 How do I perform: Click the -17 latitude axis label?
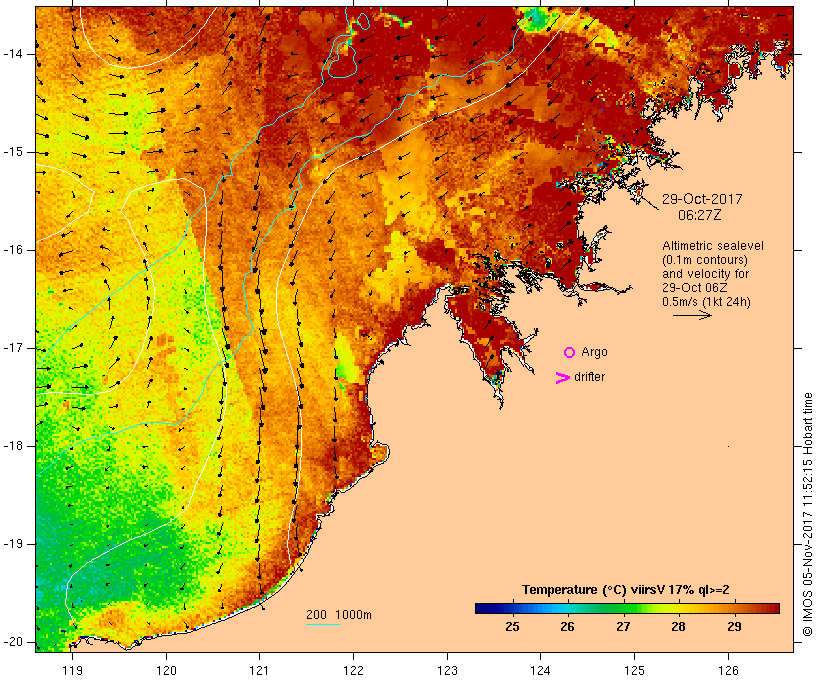(x=12, y=348)
